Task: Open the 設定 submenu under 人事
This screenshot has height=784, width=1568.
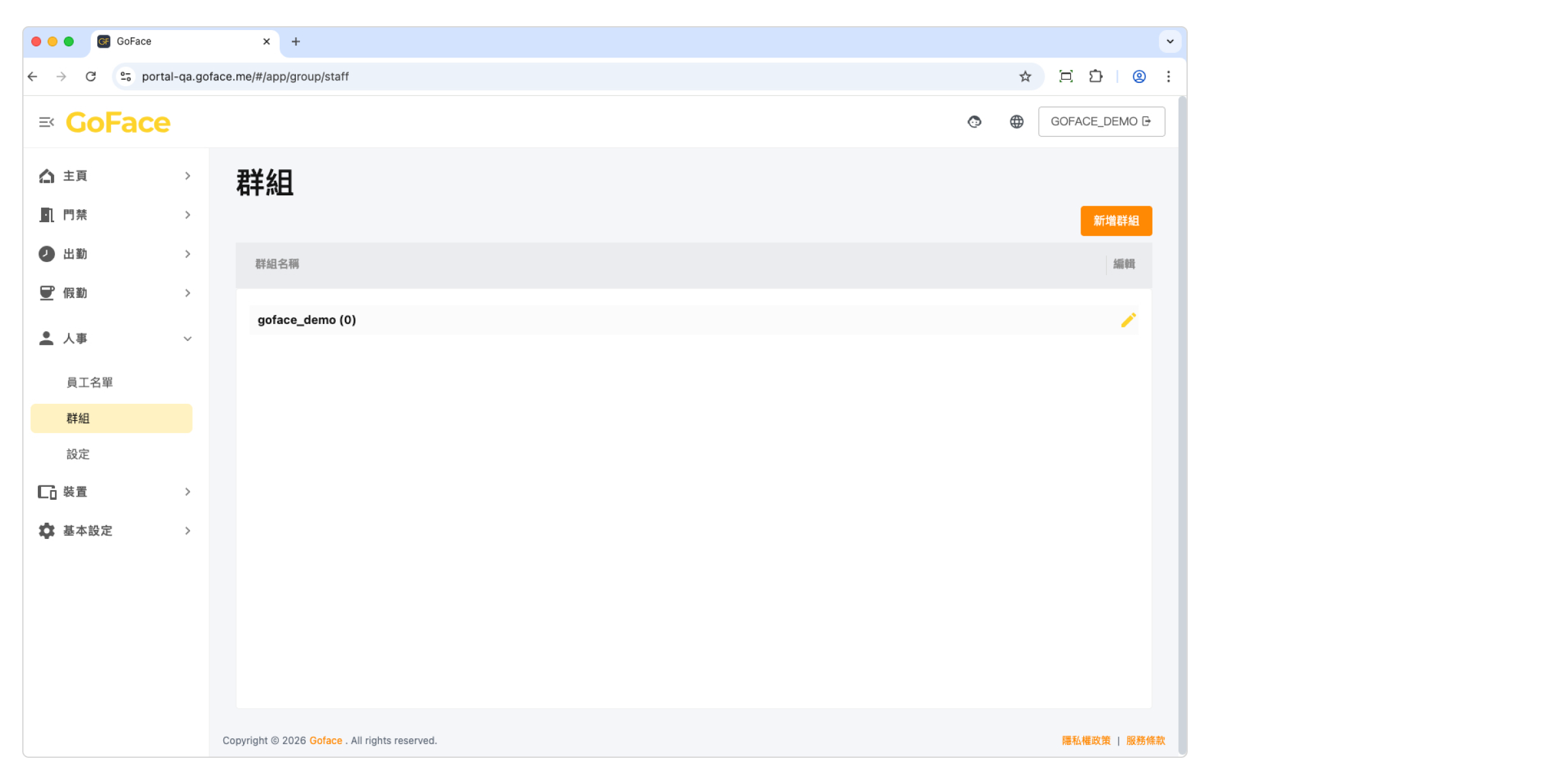Action: click(x=78, y=454)
